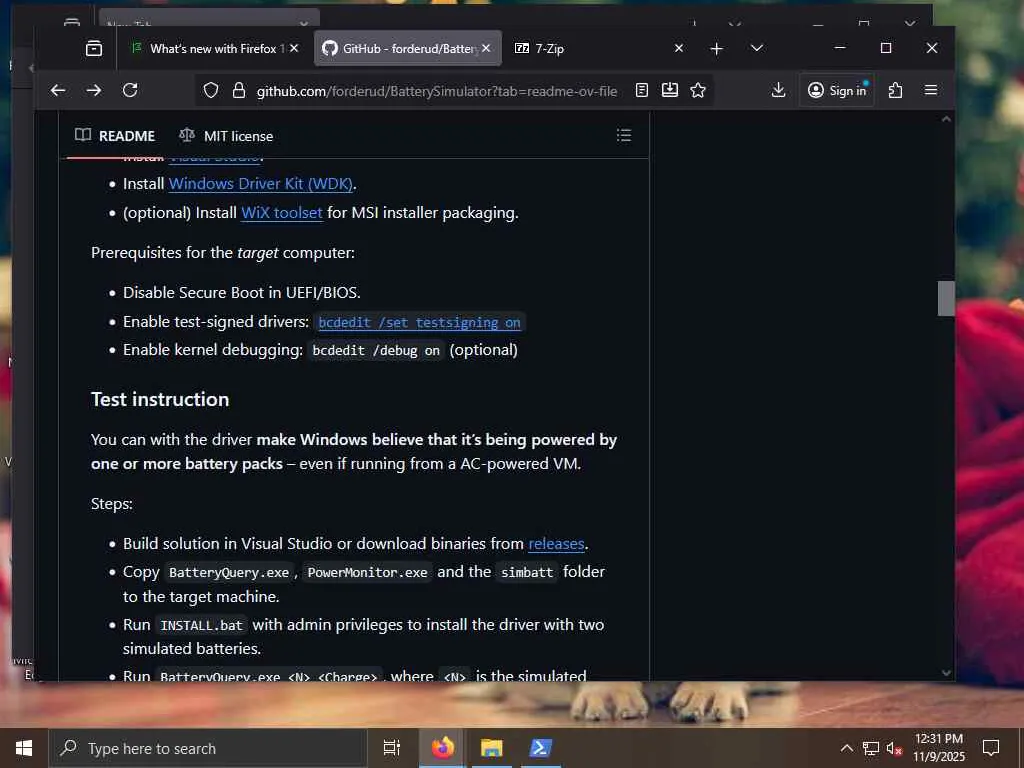The width and height of the screenshot is (1024, 768).
Task: Open the releases link
Action: click(x=556, y=544)
